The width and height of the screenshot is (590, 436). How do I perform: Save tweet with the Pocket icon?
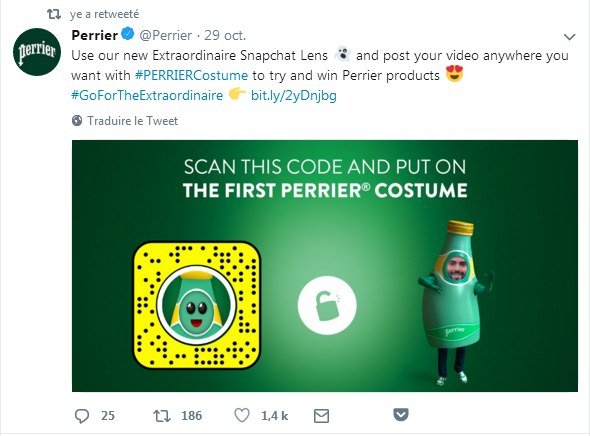pos(401,415)
